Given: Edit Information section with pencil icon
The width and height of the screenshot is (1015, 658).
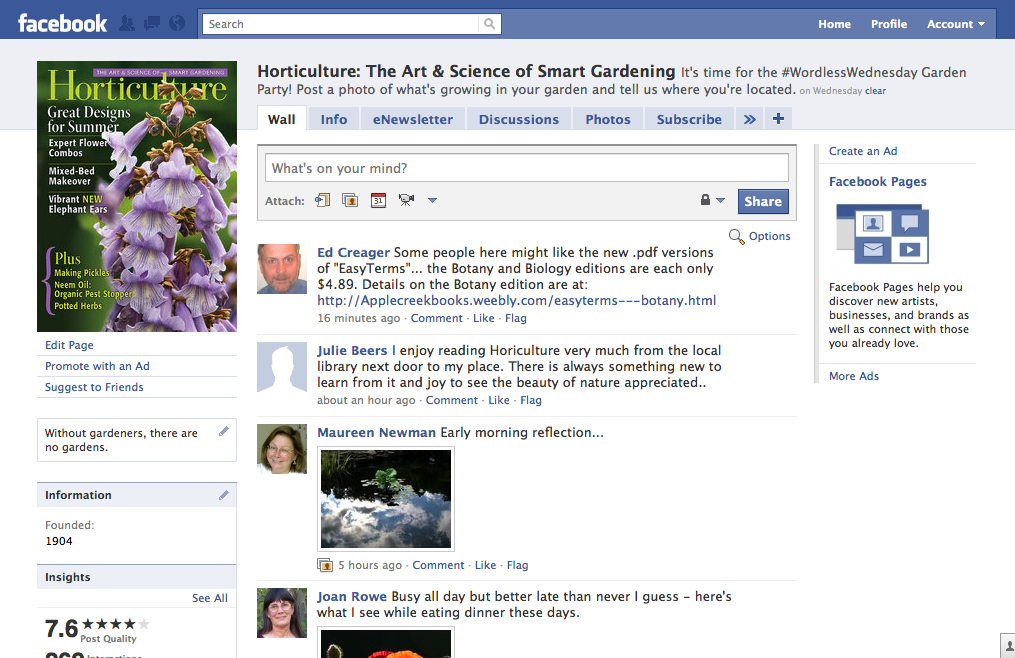Looking at the screenshot, I should (224, 495).
